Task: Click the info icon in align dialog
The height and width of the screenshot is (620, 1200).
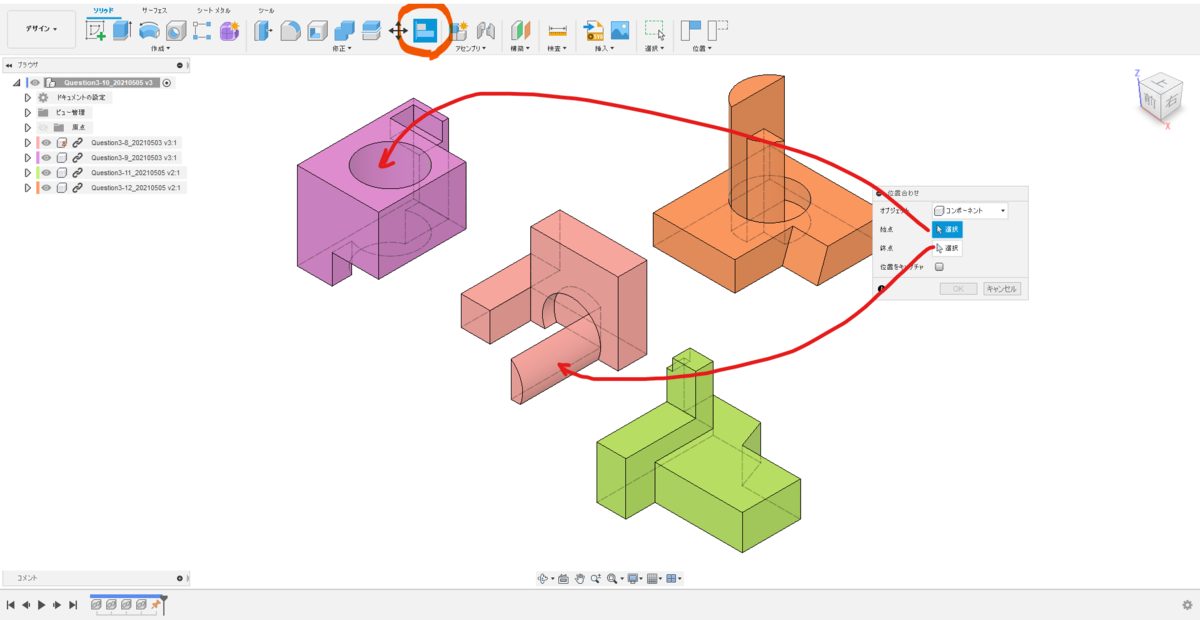Action: [881, 288]
